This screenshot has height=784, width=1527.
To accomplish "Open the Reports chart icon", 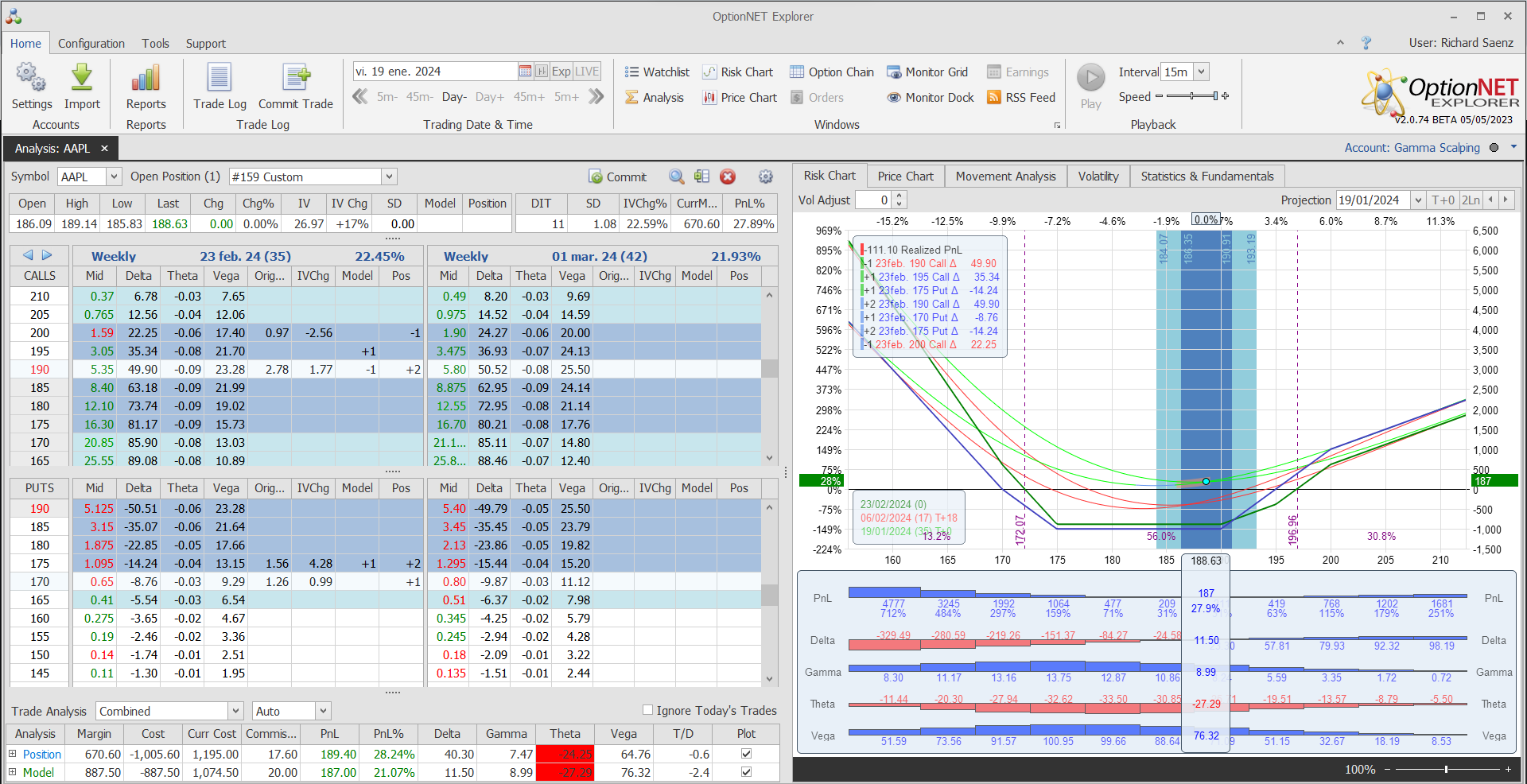I will coord(146,78).
